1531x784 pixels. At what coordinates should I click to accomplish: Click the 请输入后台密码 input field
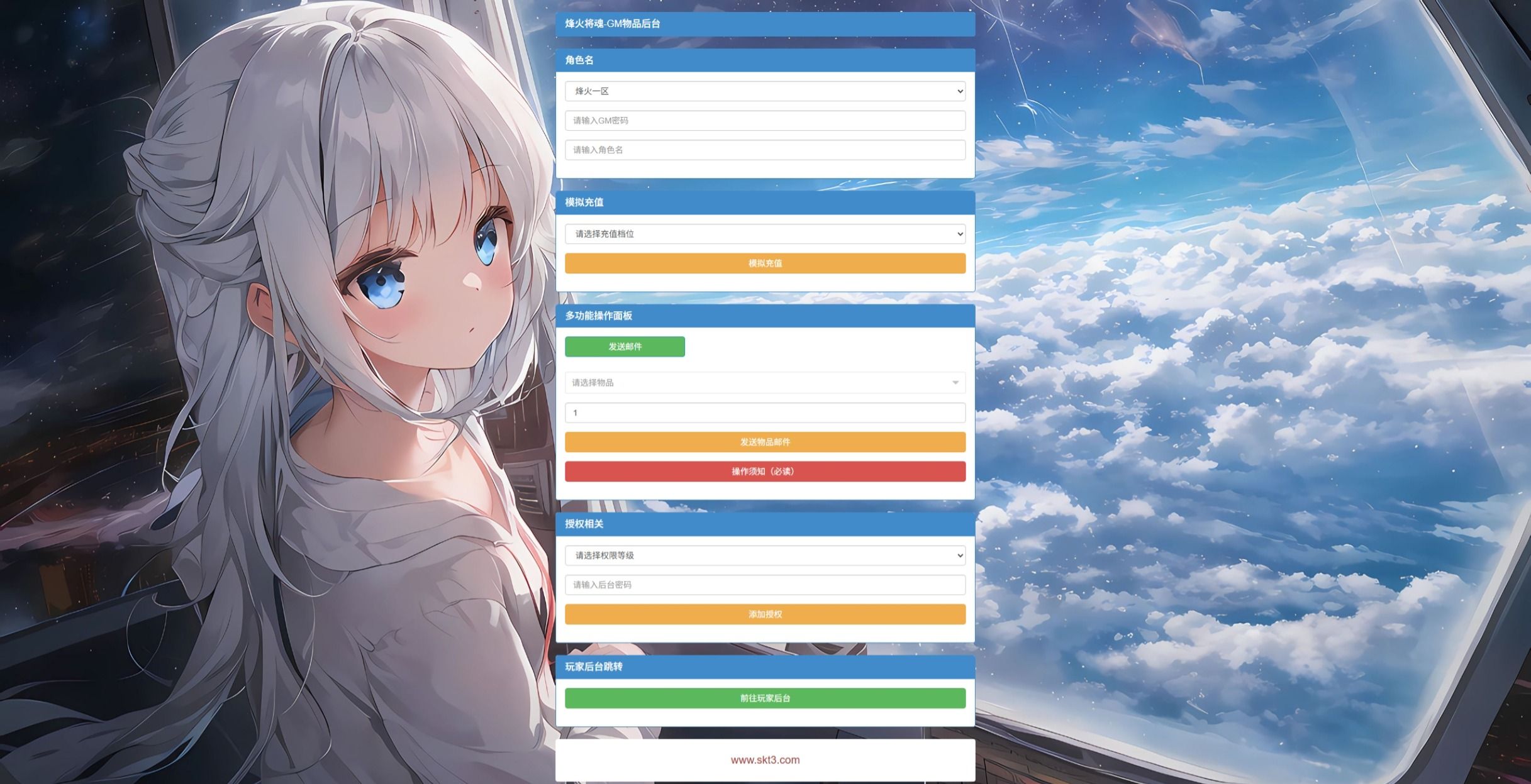765,585
